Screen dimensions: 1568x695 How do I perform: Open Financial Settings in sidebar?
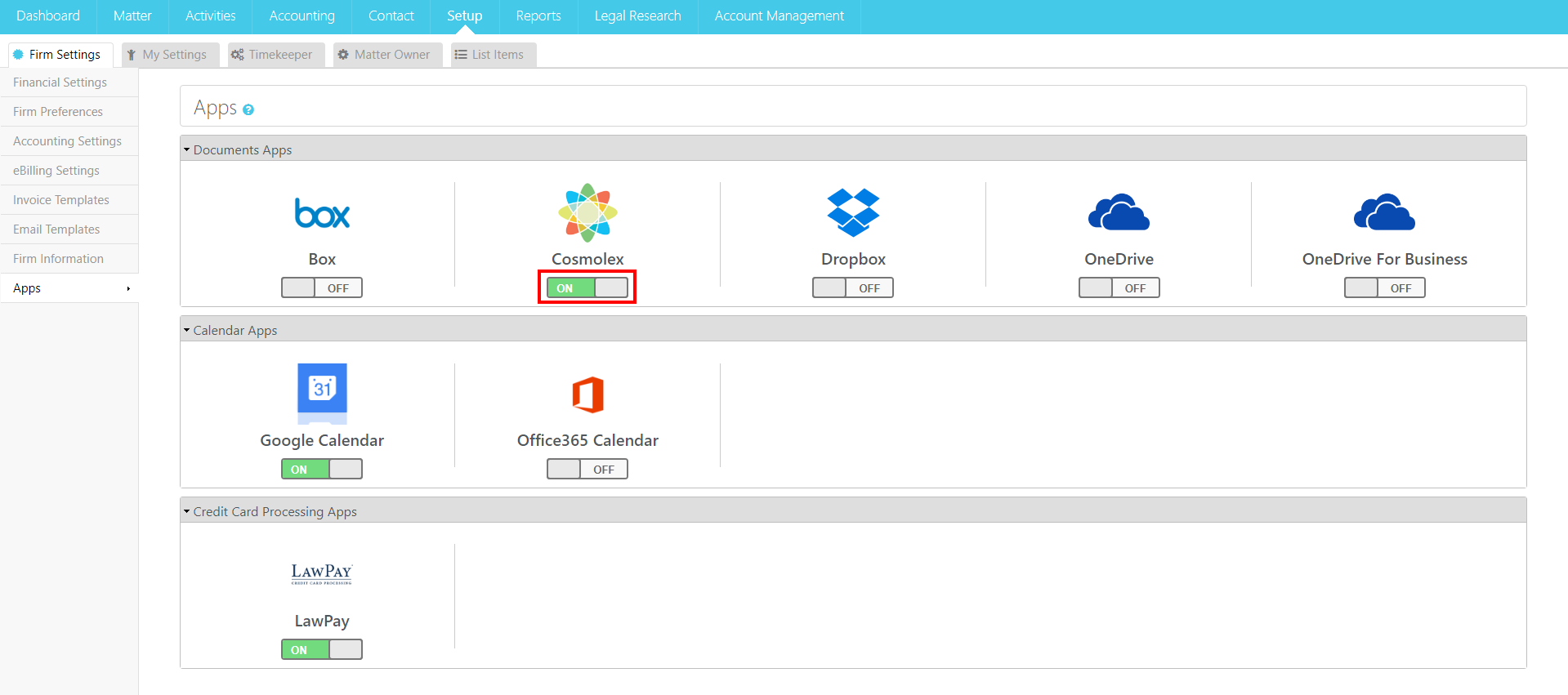pyautogui.click(x=69, y=82)
